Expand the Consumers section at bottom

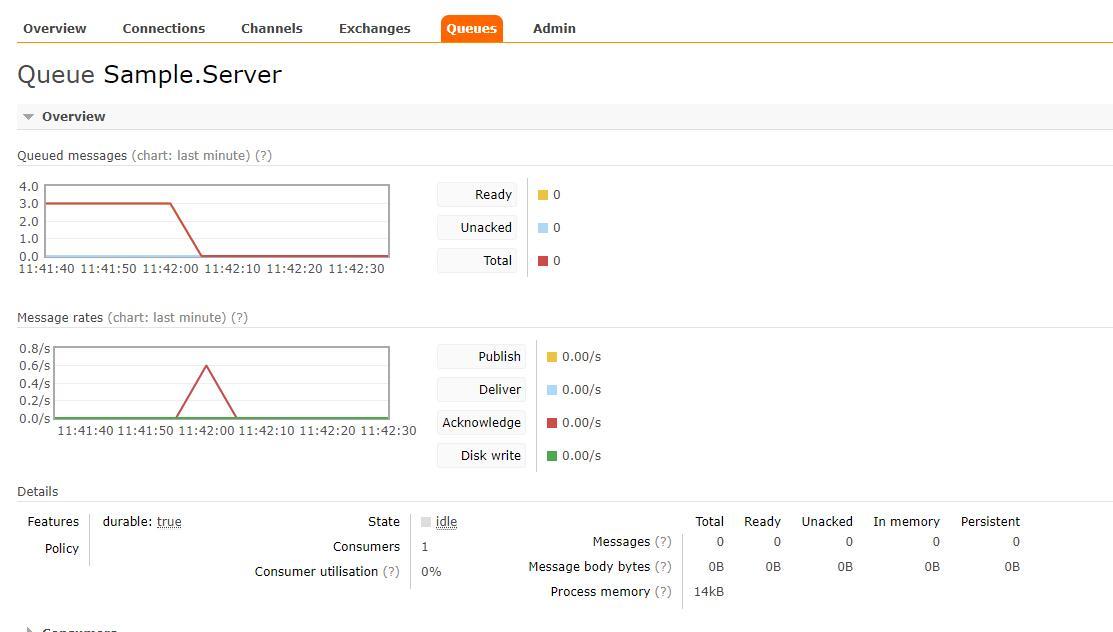71,629
